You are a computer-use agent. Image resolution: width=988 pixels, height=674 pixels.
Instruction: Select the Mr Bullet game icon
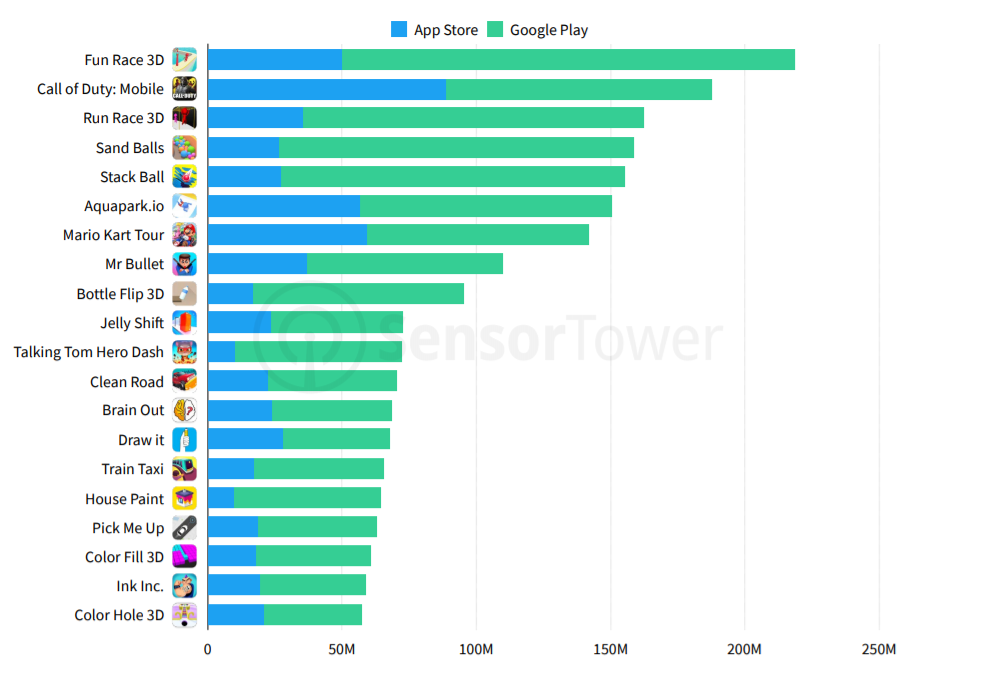185,264
